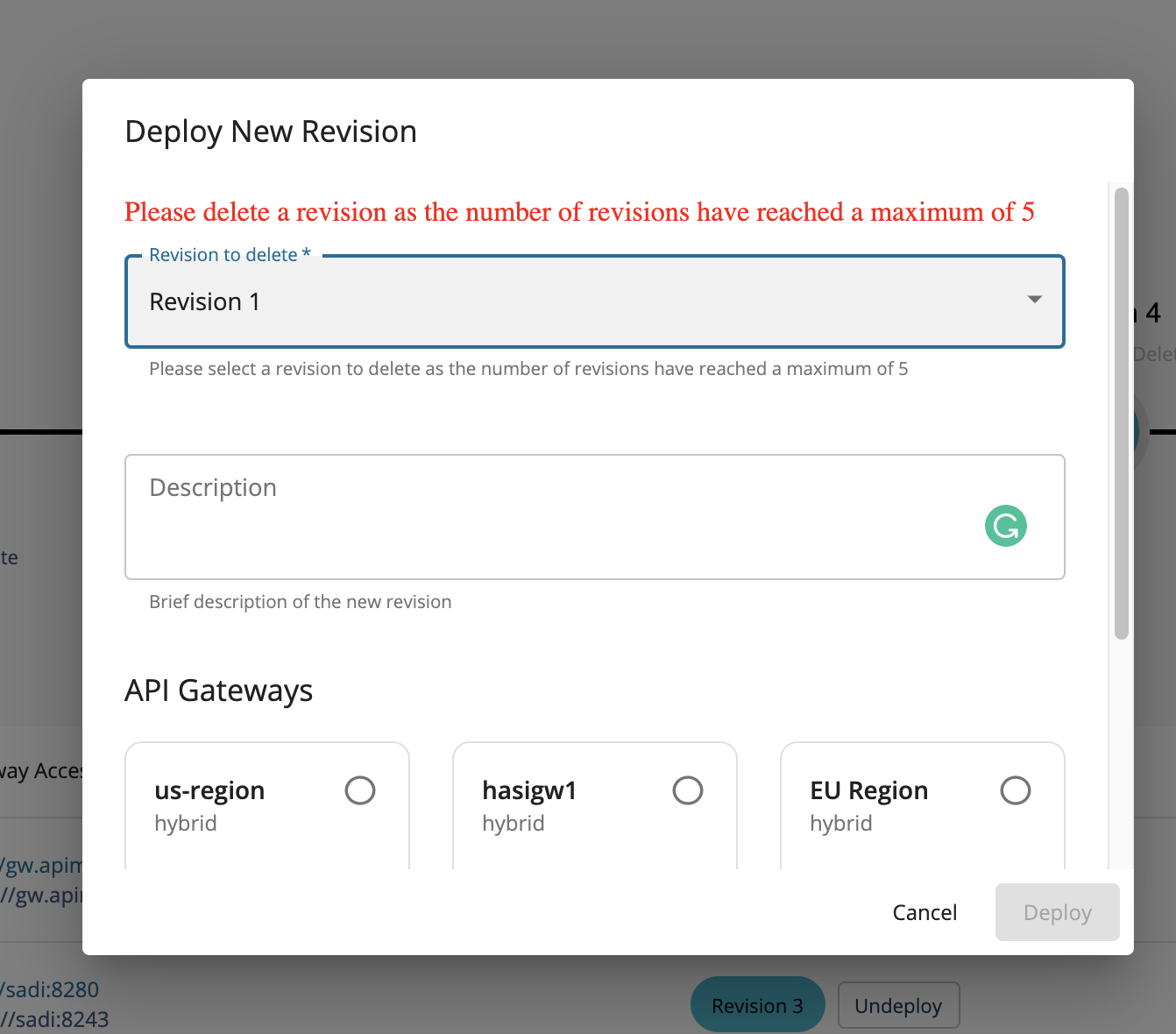The height and width of the screenshot is (1034, 1176).
Task: Click the API Gateways heading
Action: 218,691
